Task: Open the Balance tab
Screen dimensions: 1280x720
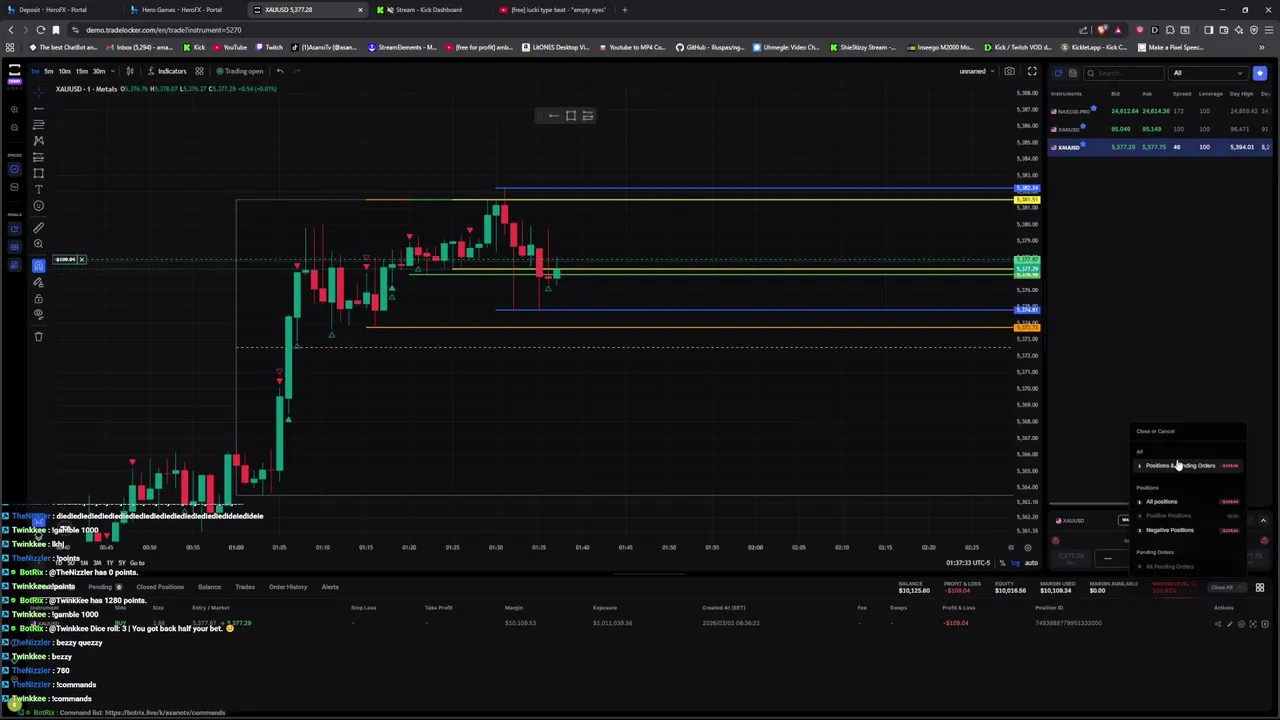Action: [209, 587]
